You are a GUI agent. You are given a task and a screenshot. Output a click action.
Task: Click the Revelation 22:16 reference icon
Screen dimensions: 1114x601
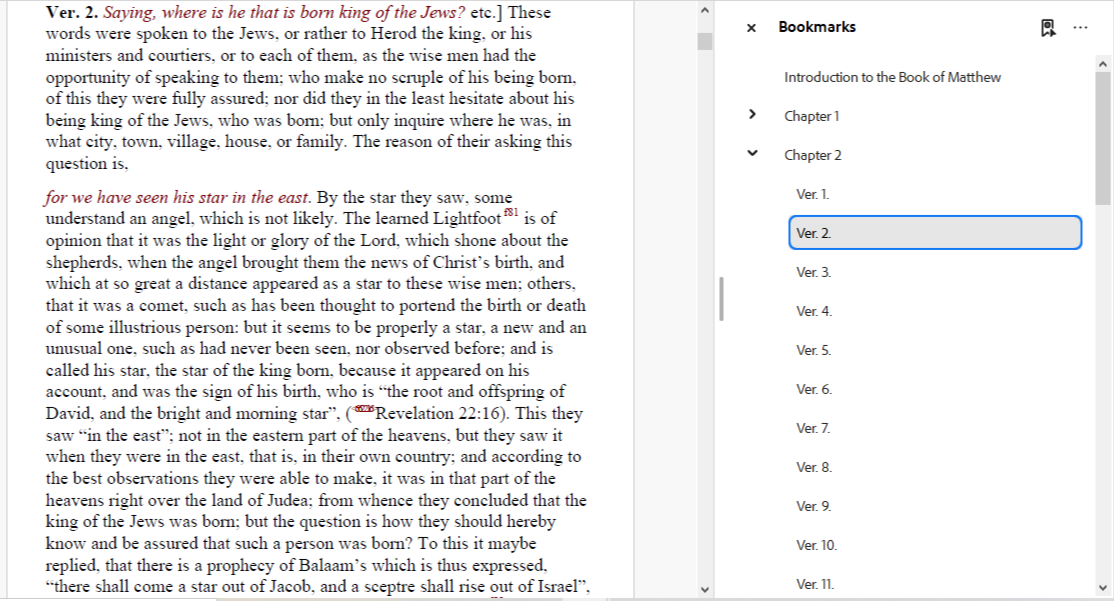pos(363,410)
